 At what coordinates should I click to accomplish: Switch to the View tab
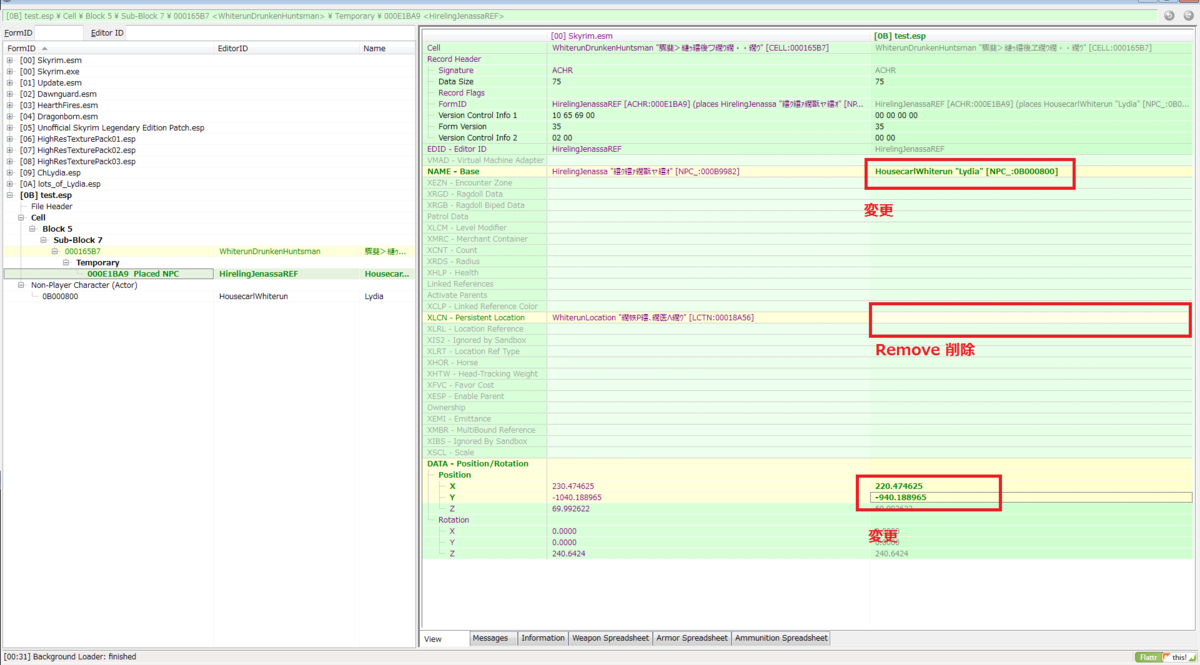click(444, 638)
